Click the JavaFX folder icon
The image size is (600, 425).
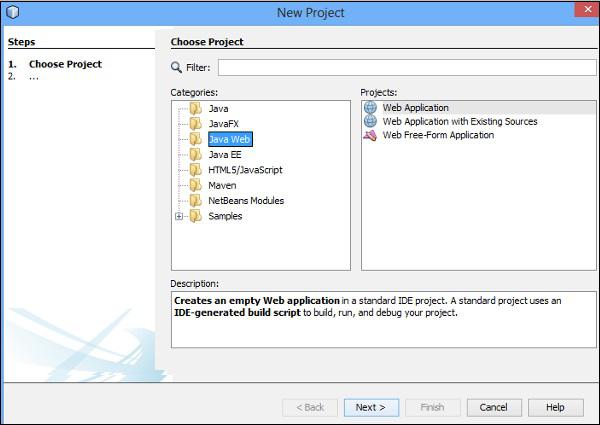195,123
